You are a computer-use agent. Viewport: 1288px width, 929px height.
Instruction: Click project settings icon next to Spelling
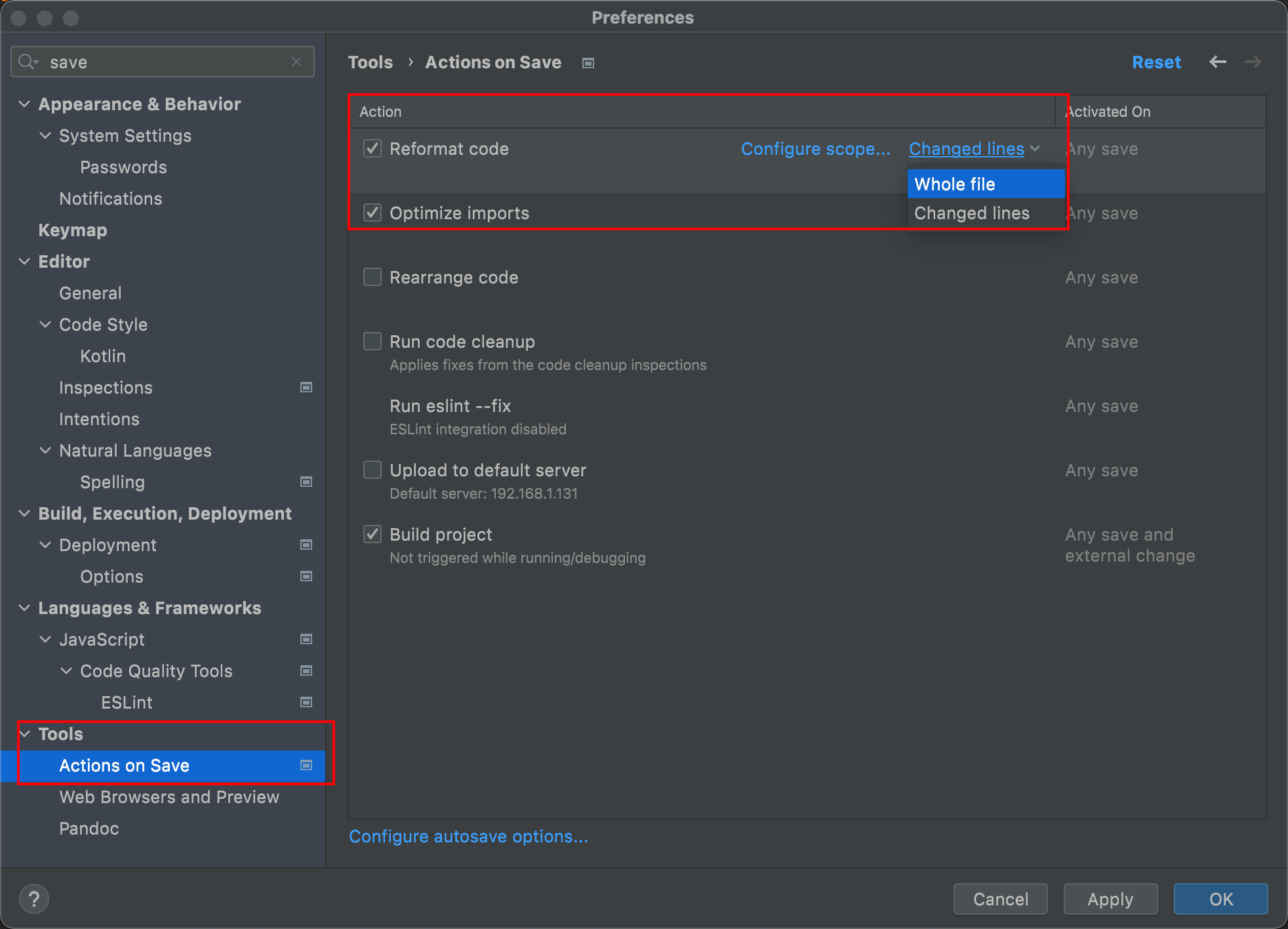pyautogui.click(x=306, y=482)
